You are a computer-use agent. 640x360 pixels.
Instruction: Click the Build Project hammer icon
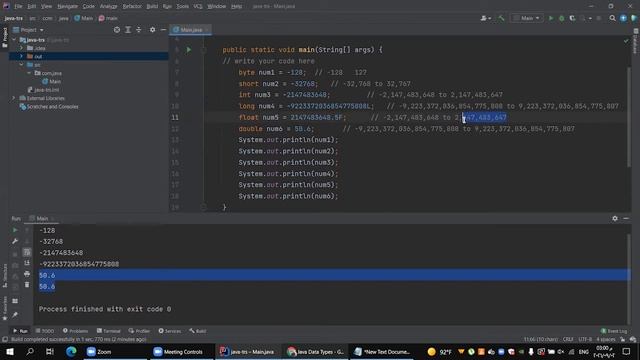pos(501,18)
